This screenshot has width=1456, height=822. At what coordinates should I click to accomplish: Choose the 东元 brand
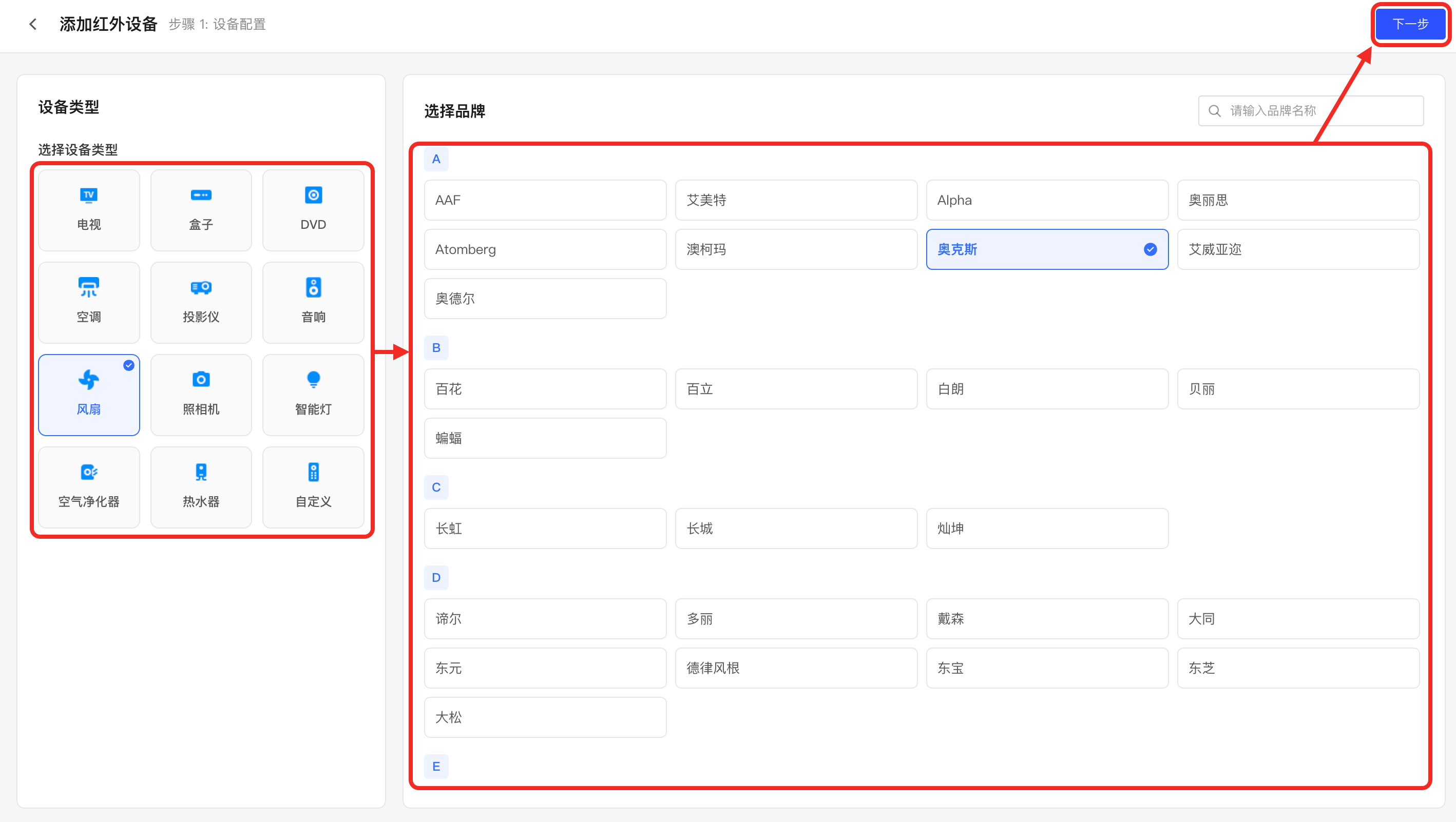(x=545, y=668)
